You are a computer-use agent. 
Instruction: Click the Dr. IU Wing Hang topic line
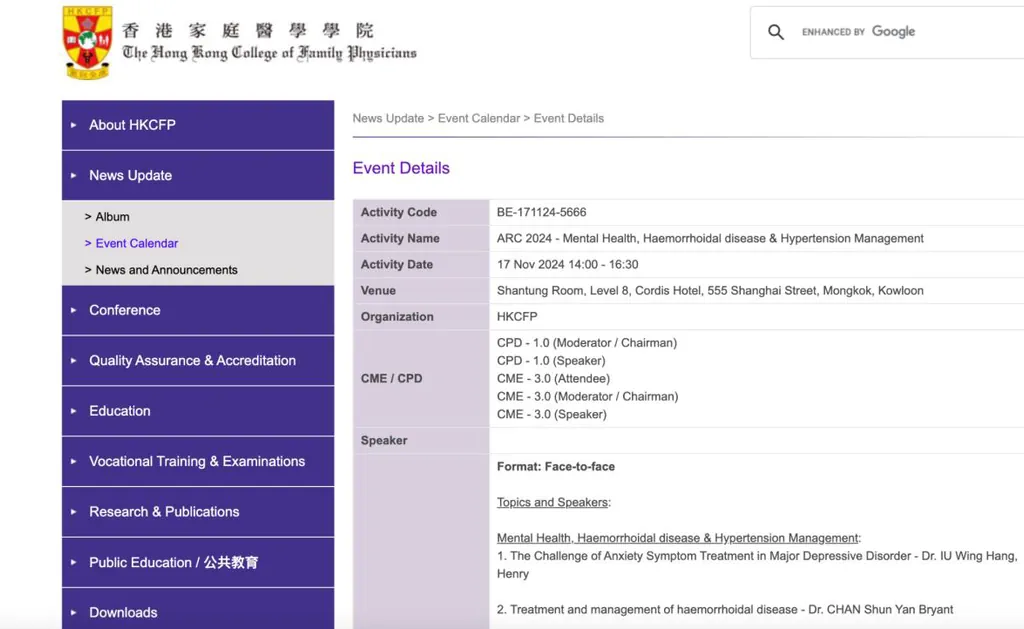coord(757,565)
